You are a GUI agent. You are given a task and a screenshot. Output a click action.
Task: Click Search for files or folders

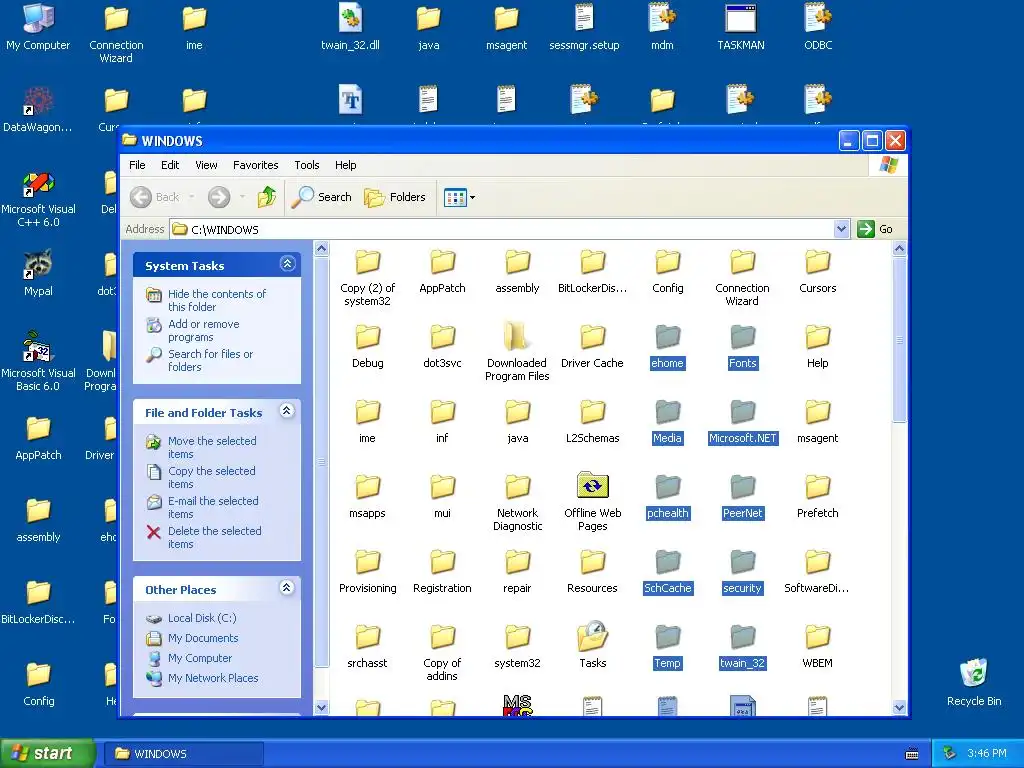pos(210,360)
